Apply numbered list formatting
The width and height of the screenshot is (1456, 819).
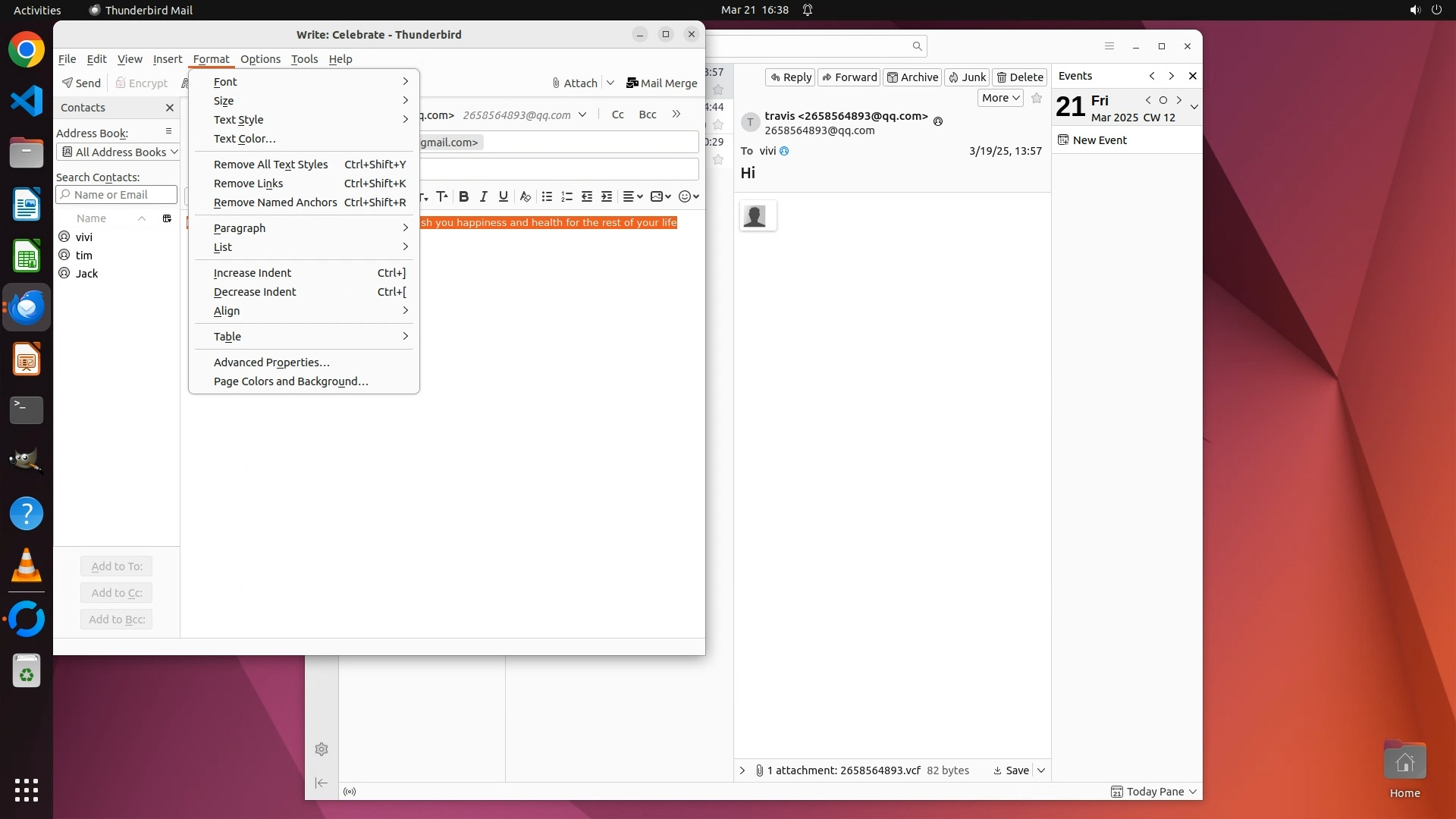pyautogui.click(x=566, y=196)
